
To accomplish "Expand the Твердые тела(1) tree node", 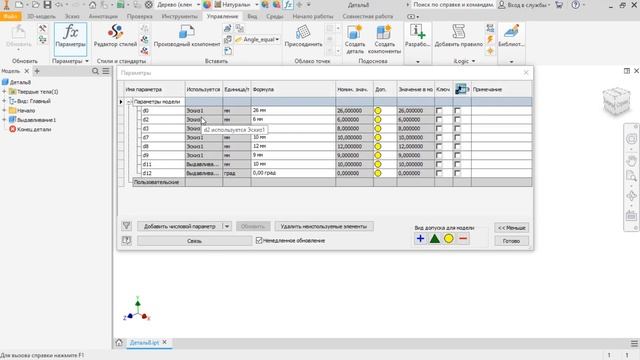I will click(4, 91).
